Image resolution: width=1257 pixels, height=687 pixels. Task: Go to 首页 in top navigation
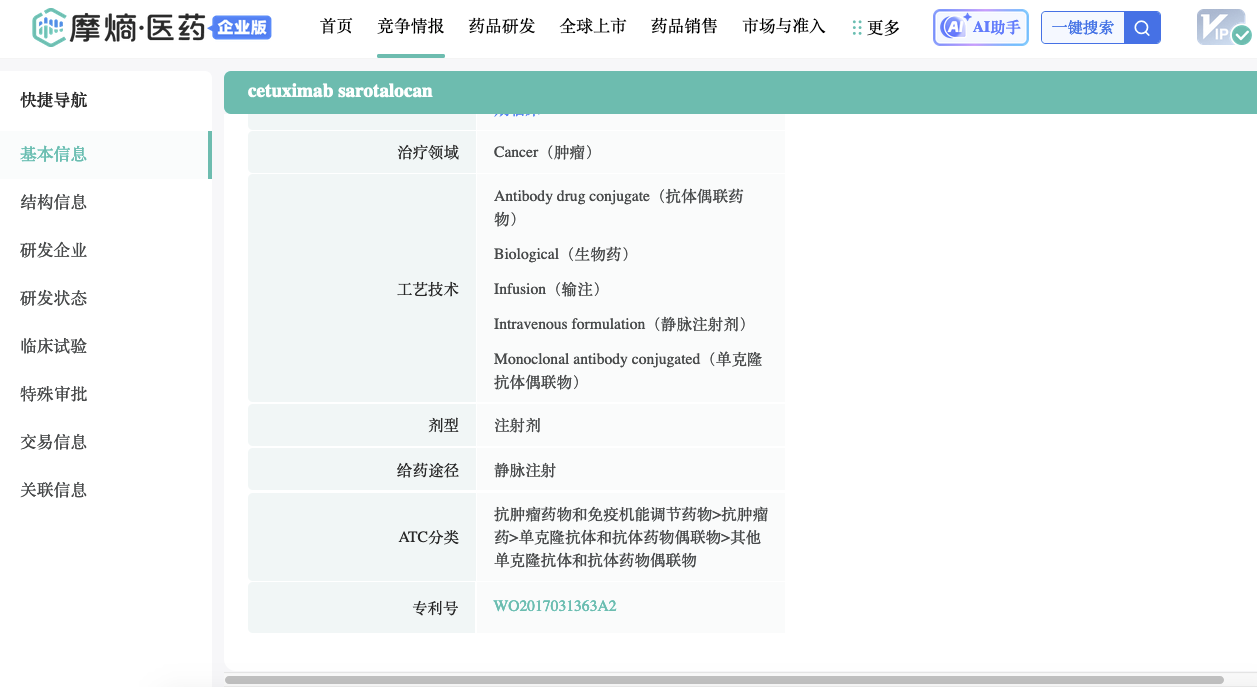tap(336, 27)
